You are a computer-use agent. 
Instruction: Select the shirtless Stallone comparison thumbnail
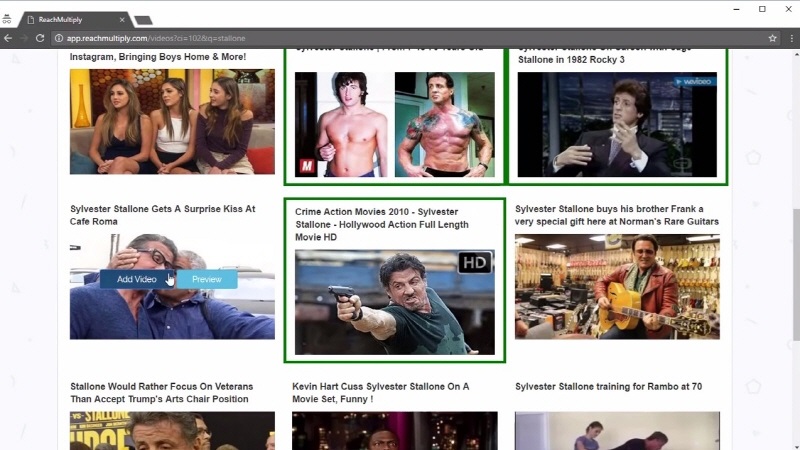pos(395,124)
